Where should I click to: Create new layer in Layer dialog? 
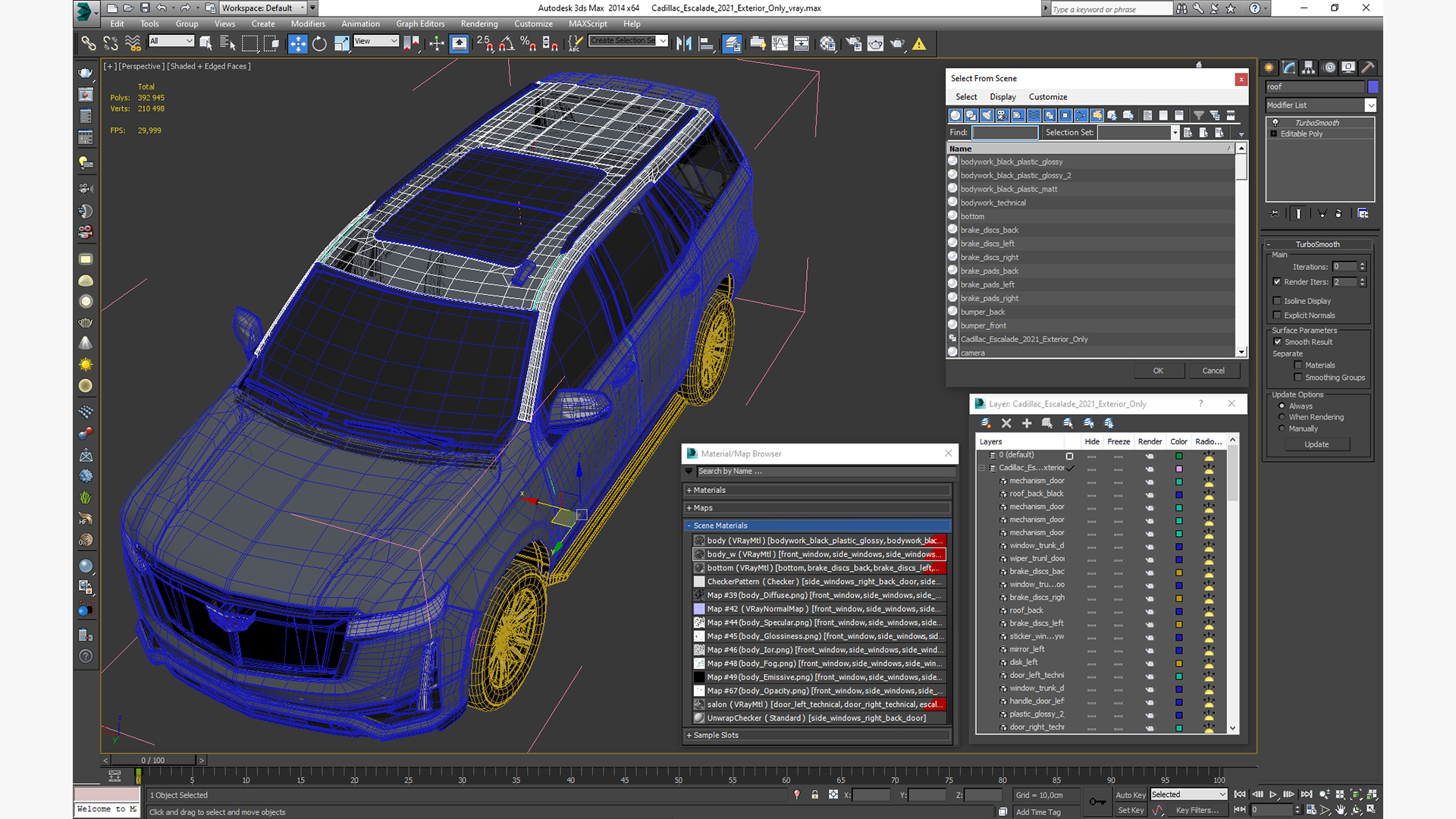[x=985, y=423]
